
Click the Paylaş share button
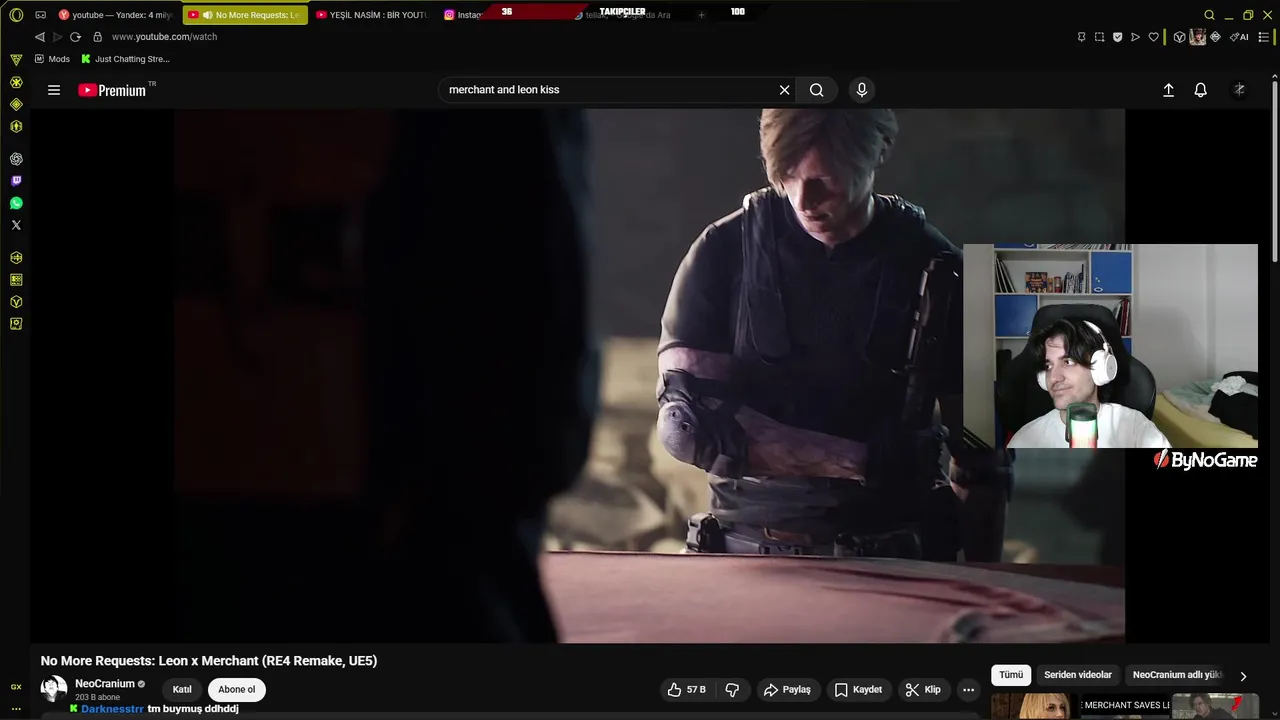click(787, 689)
